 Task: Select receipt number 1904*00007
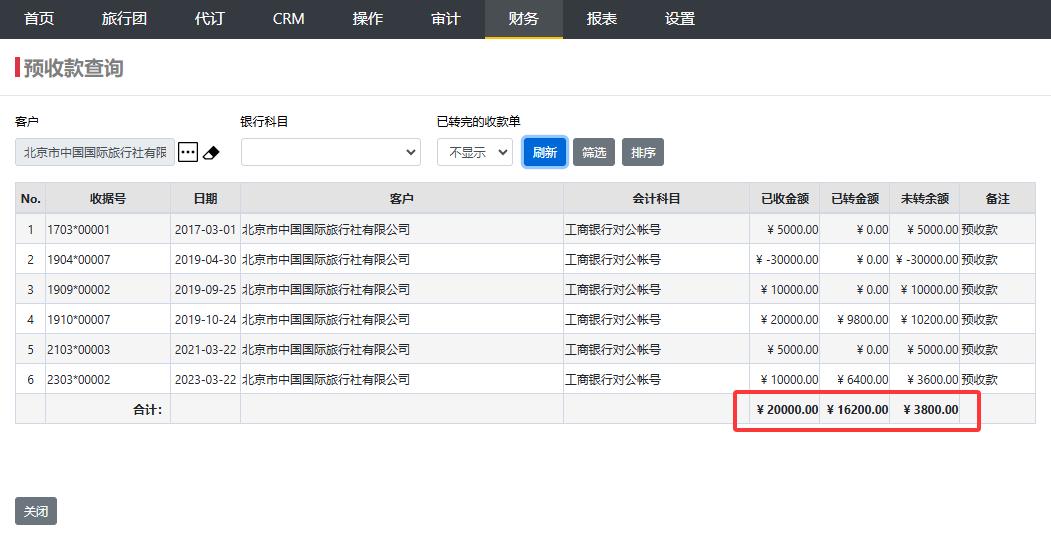[x=78, y=259]
